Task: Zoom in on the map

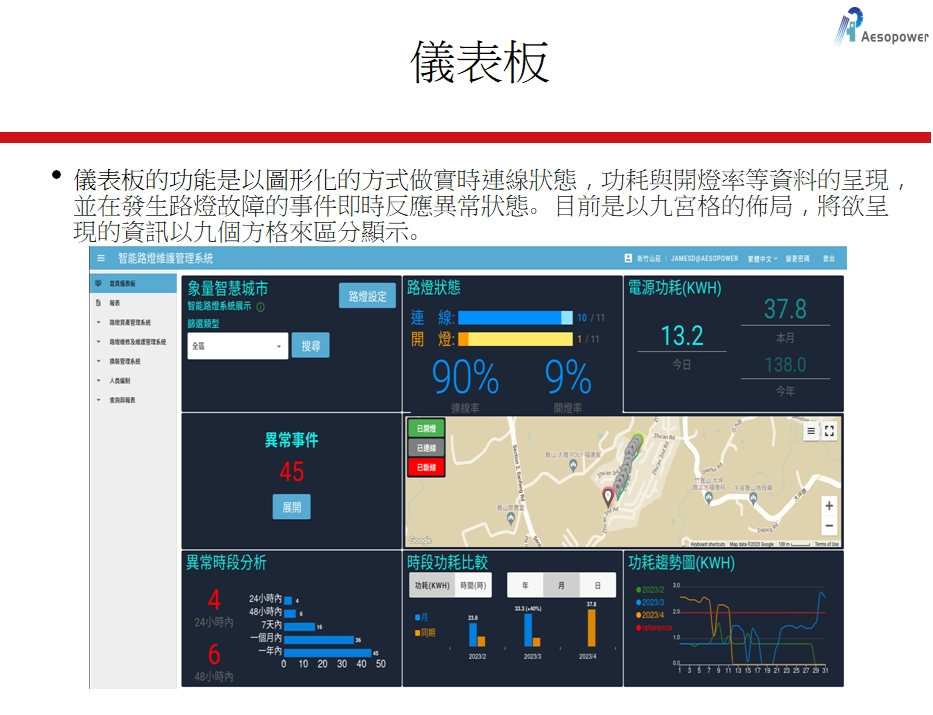Action: pos(829,506)
